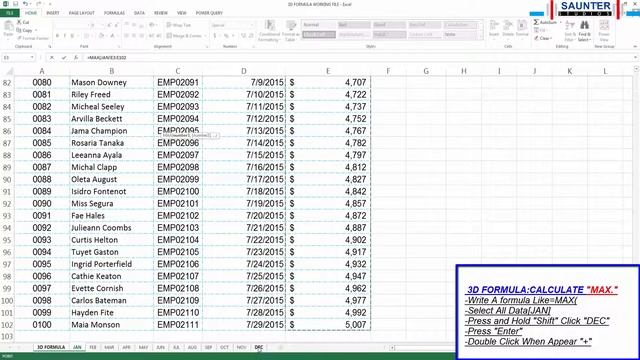Switch to POWER QUERY ribbon tab
The image size is (640, 360).
pyautogui.click(x=209, y=13)
